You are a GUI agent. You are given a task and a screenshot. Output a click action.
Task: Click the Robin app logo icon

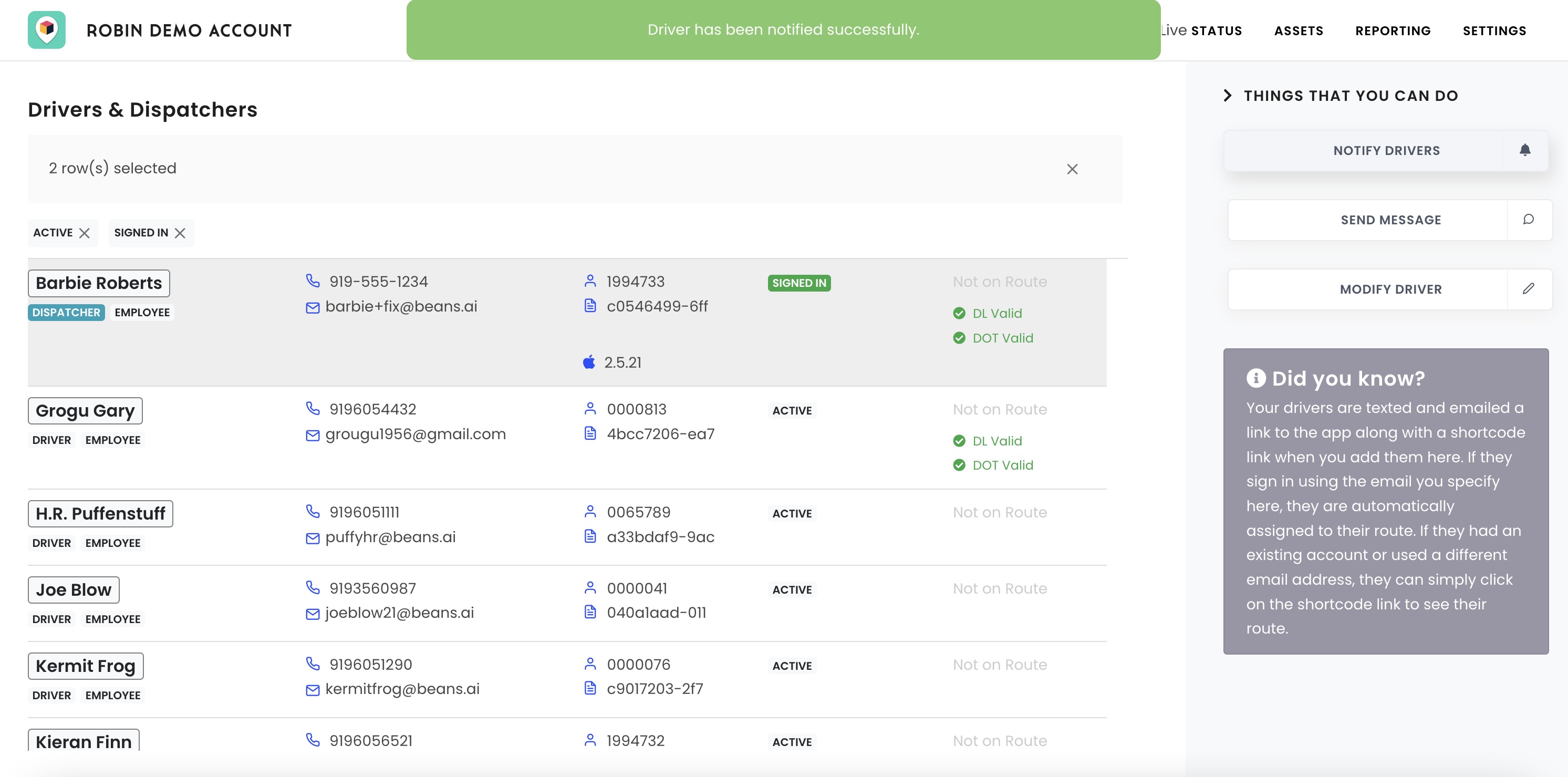(47, 30)
